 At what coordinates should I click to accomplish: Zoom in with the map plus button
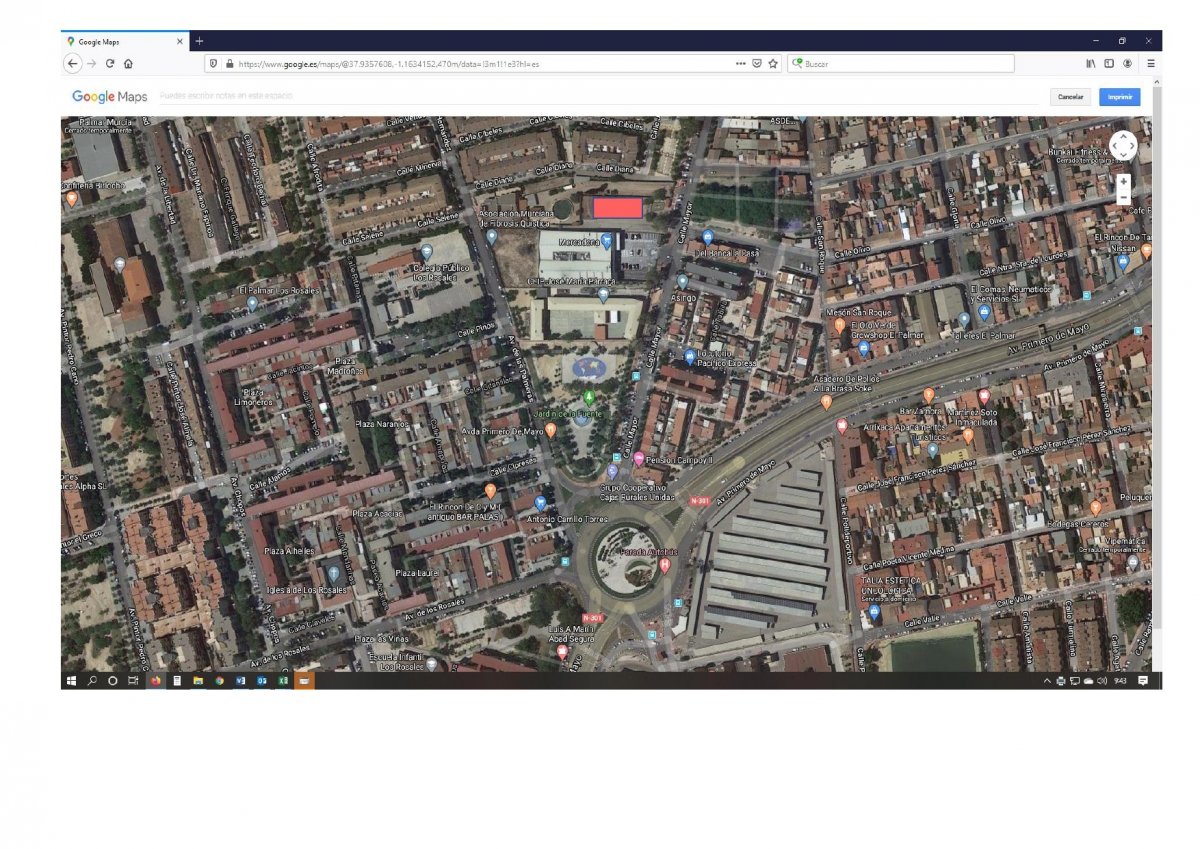1123,182
